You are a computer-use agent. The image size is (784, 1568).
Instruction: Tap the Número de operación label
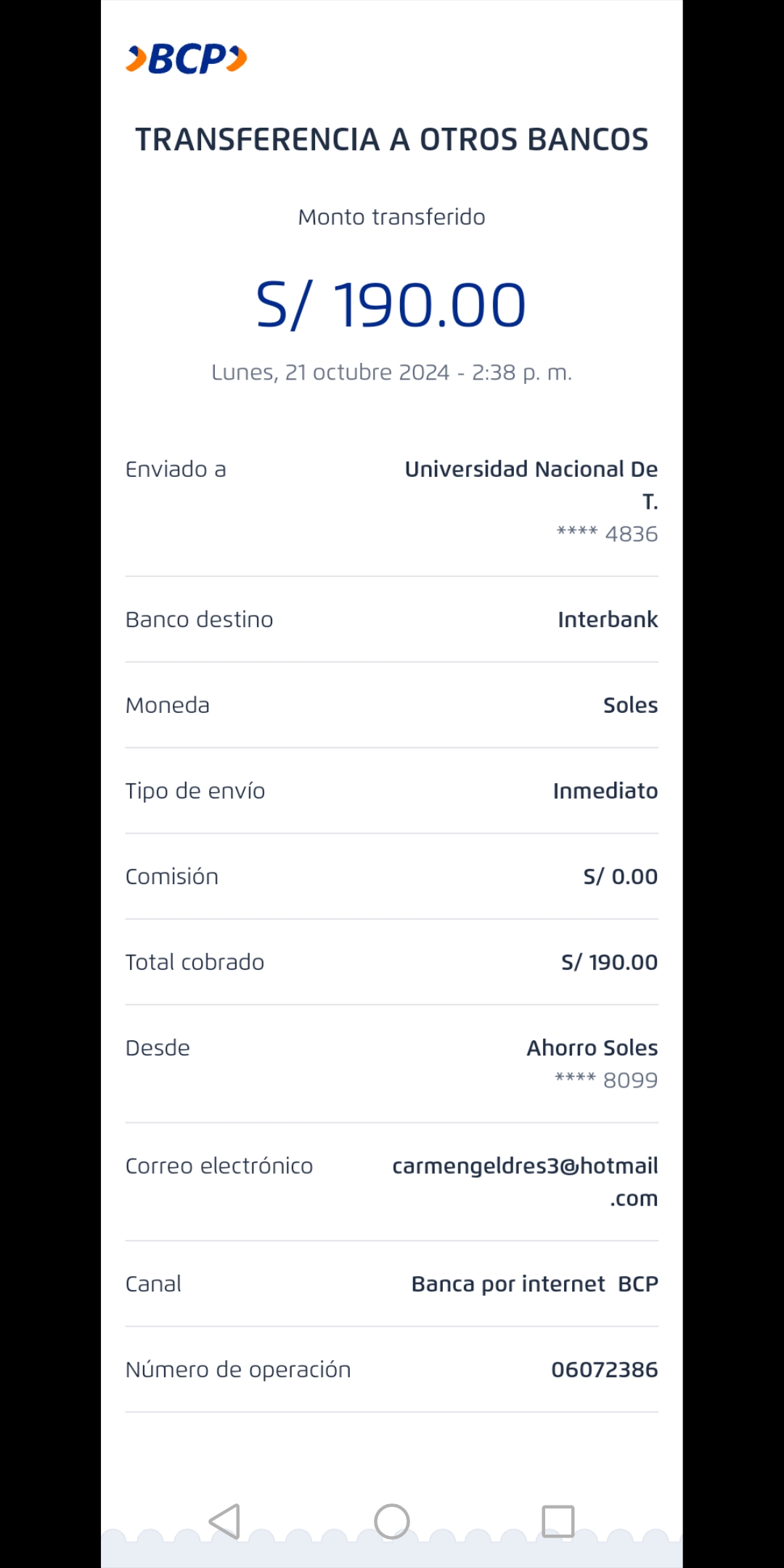(x=238, y=1370)
